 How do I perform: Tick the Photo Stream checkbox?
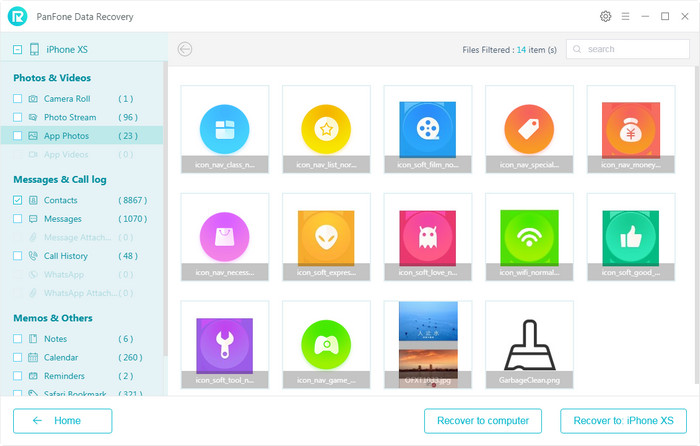tap(18, 117)
